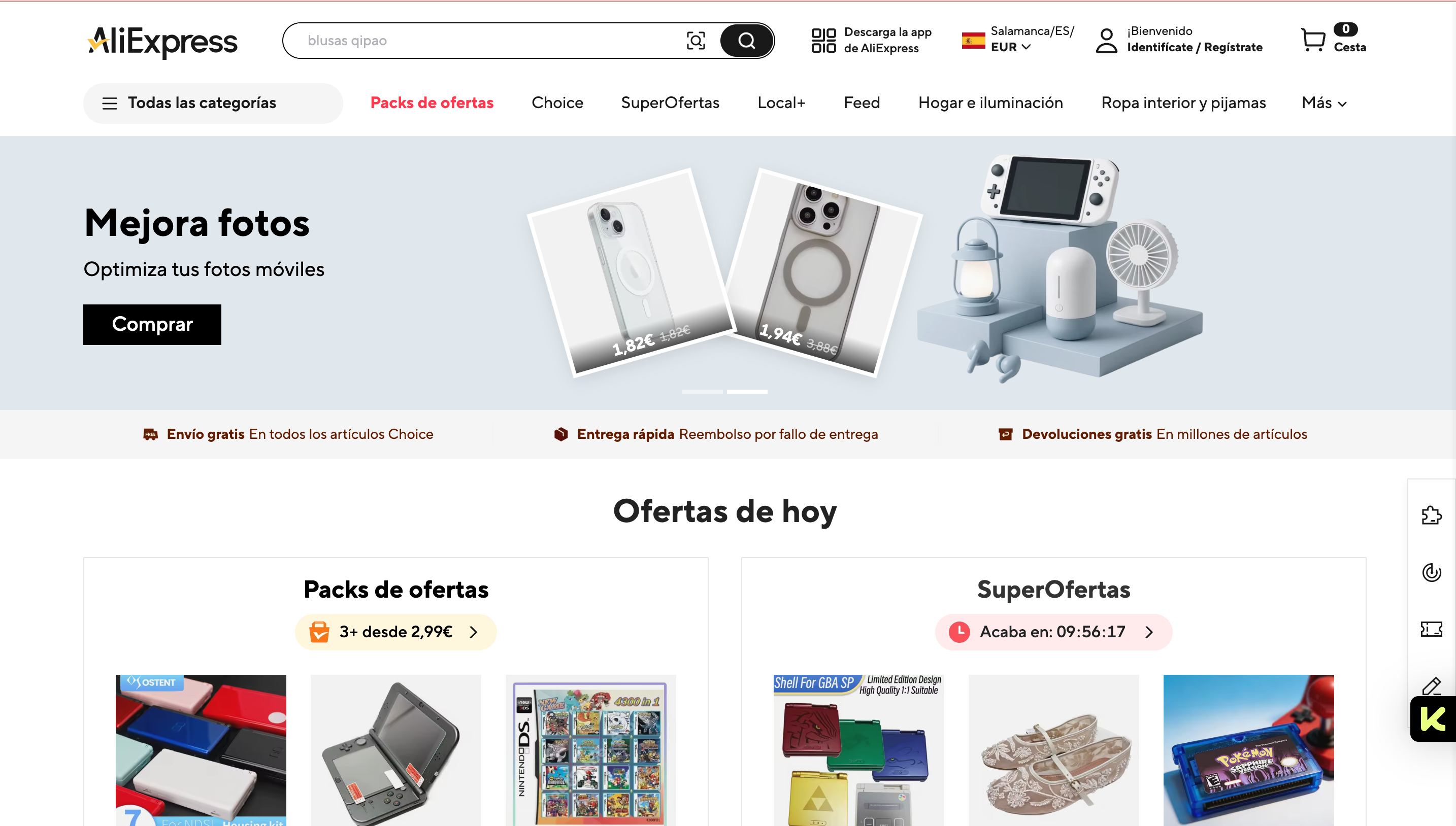This screenshot has height=826, width=1456.
Task: Open the shopping cart icon
Action: (1313, 40)
